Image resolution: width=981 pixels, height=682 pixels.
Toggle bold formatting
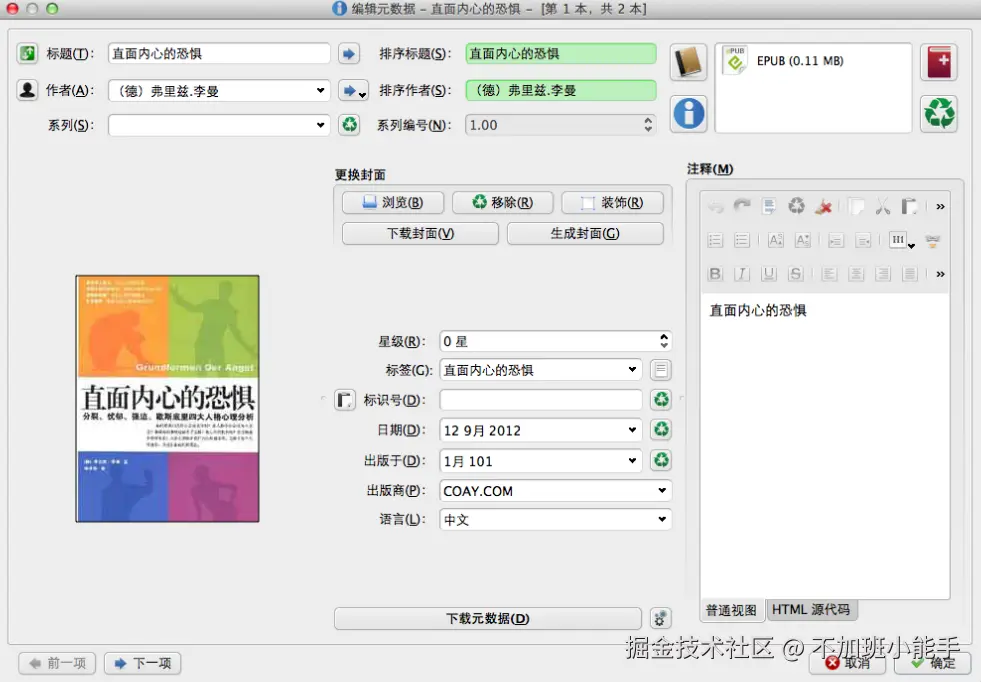(715, 273)
